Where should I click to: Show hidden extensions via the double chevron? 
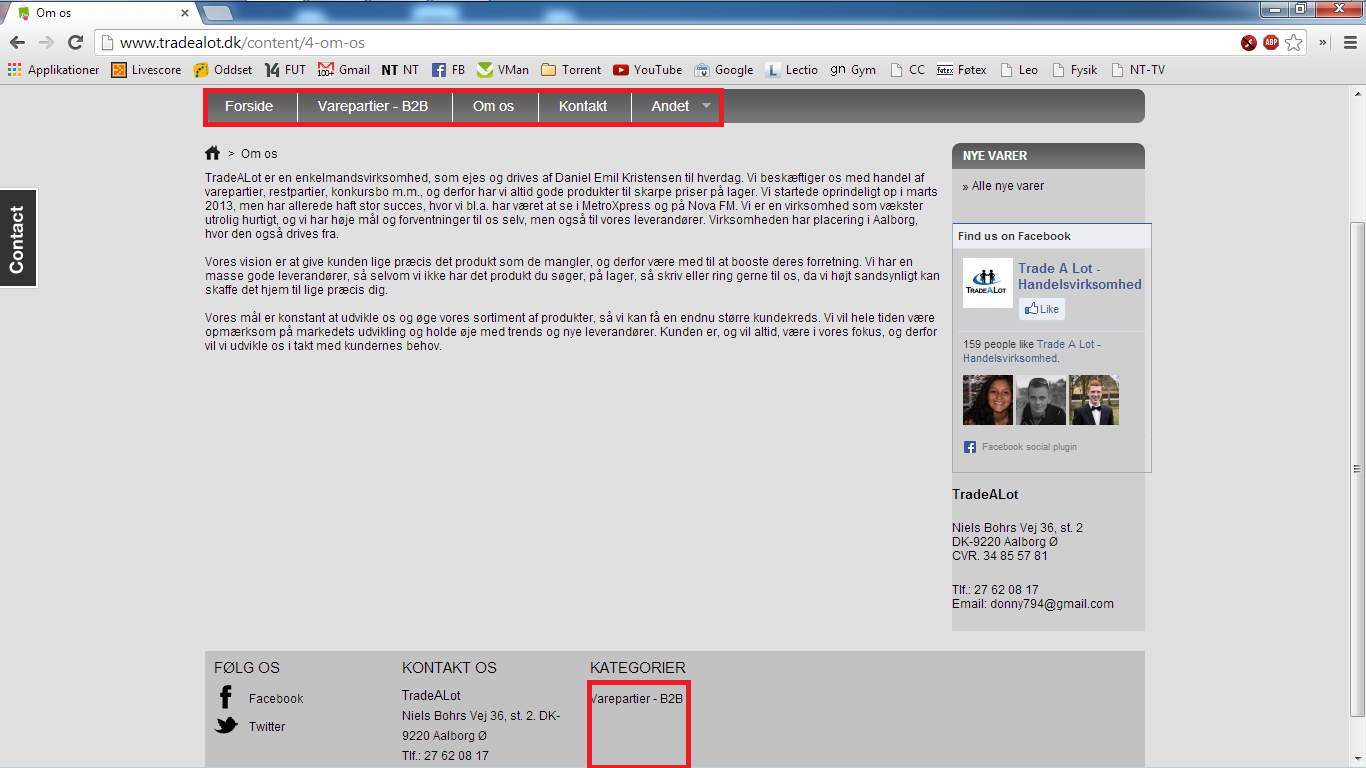click(x=1324, y=42)
